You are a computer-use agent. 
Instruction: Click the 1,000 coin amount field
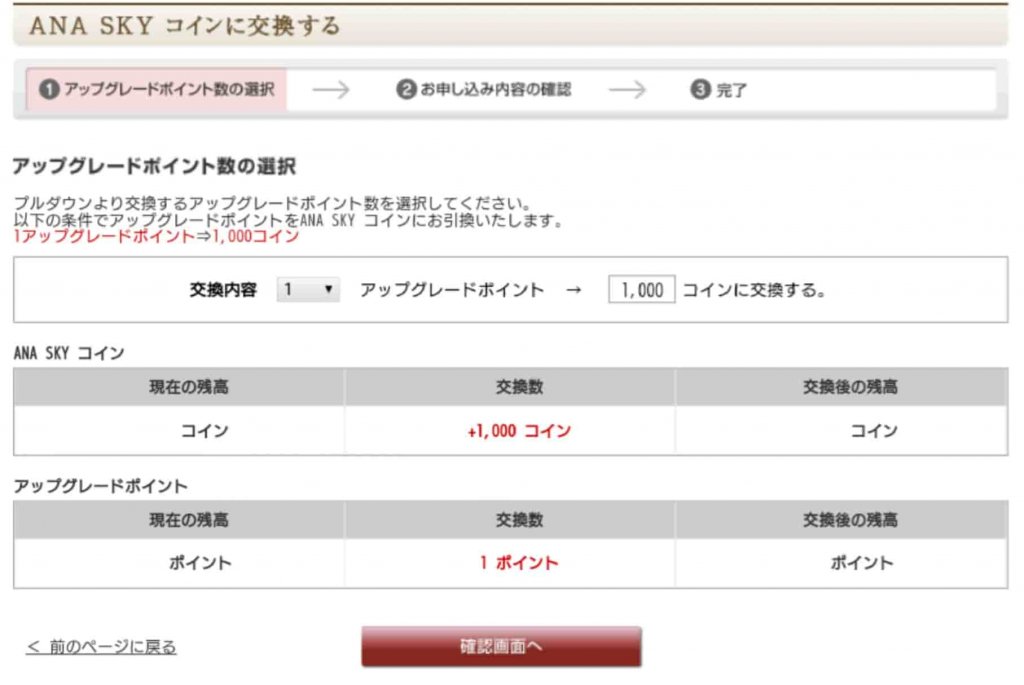pyautogui.click(x=641, y=289)
